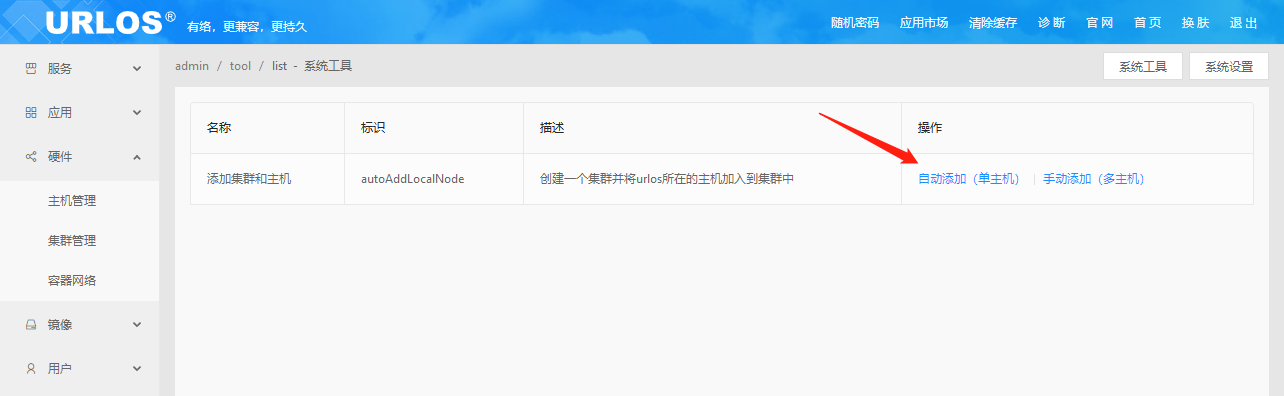Click 换肤 to change skin
Screen dimensions: 1284x396
[1195, 23]
